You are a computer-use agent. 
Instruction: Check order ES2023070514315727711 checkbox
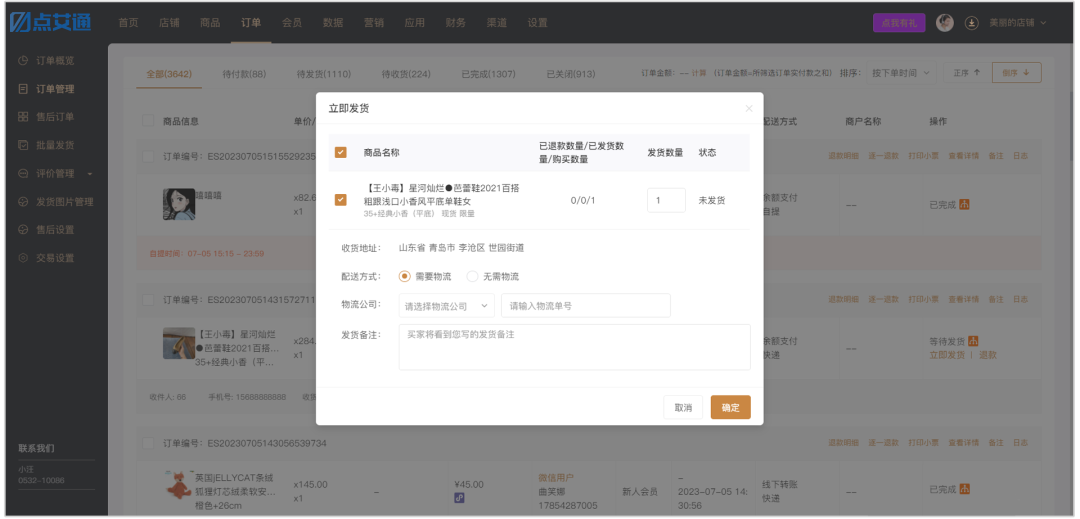tap(148, 300)
